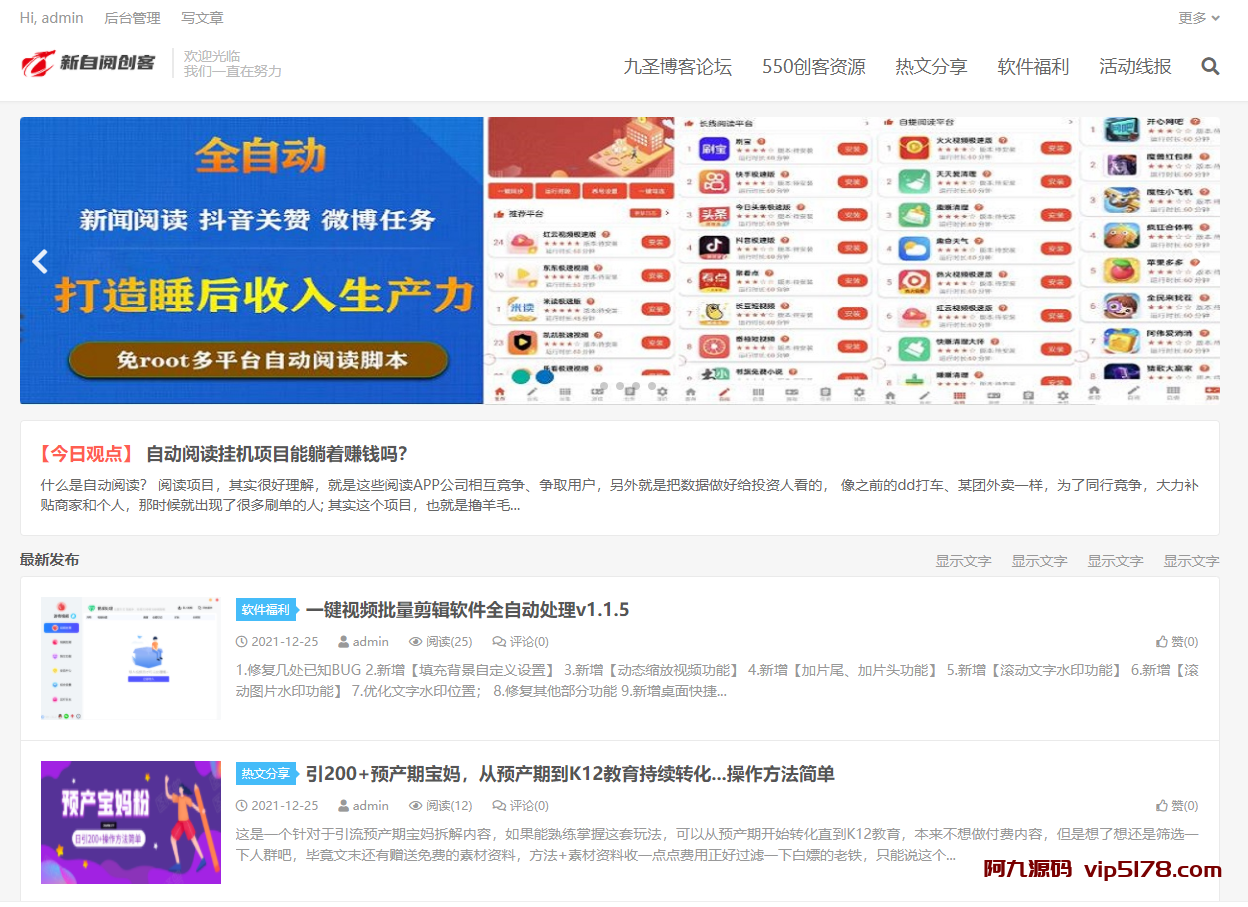The image size is (1248, 907).
Task: Like the video software post 赞(0)
Action: (x=1177, y=642)
